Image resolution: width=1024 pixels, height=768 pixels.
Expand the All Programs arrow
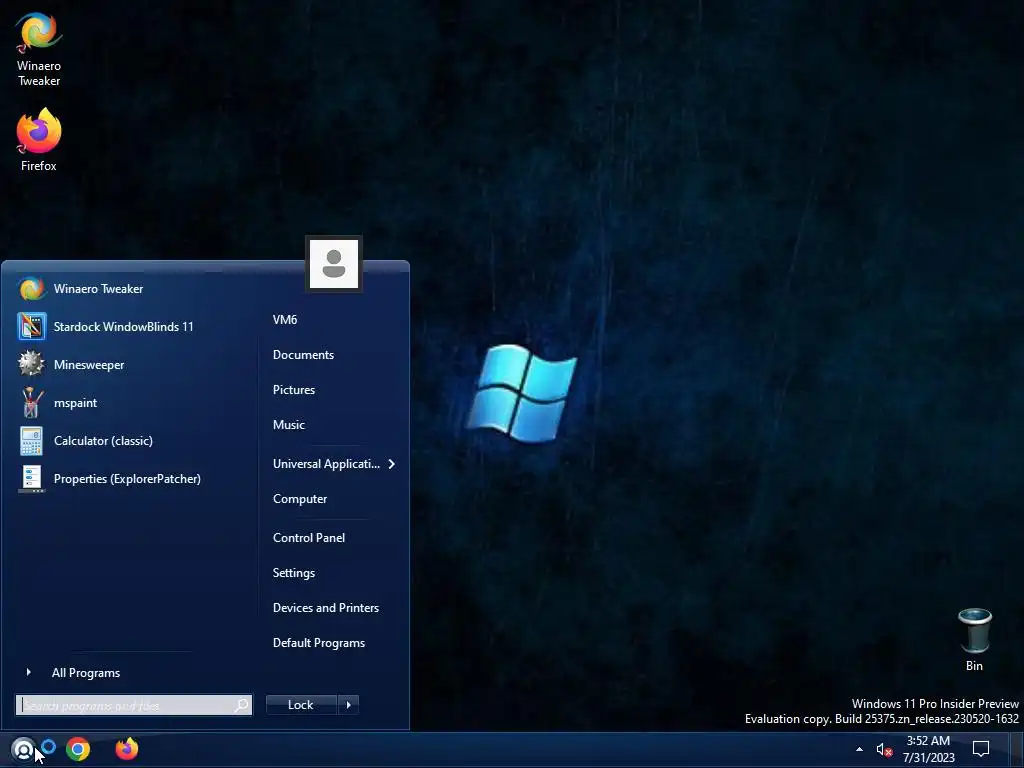click(x=28, y=672)
